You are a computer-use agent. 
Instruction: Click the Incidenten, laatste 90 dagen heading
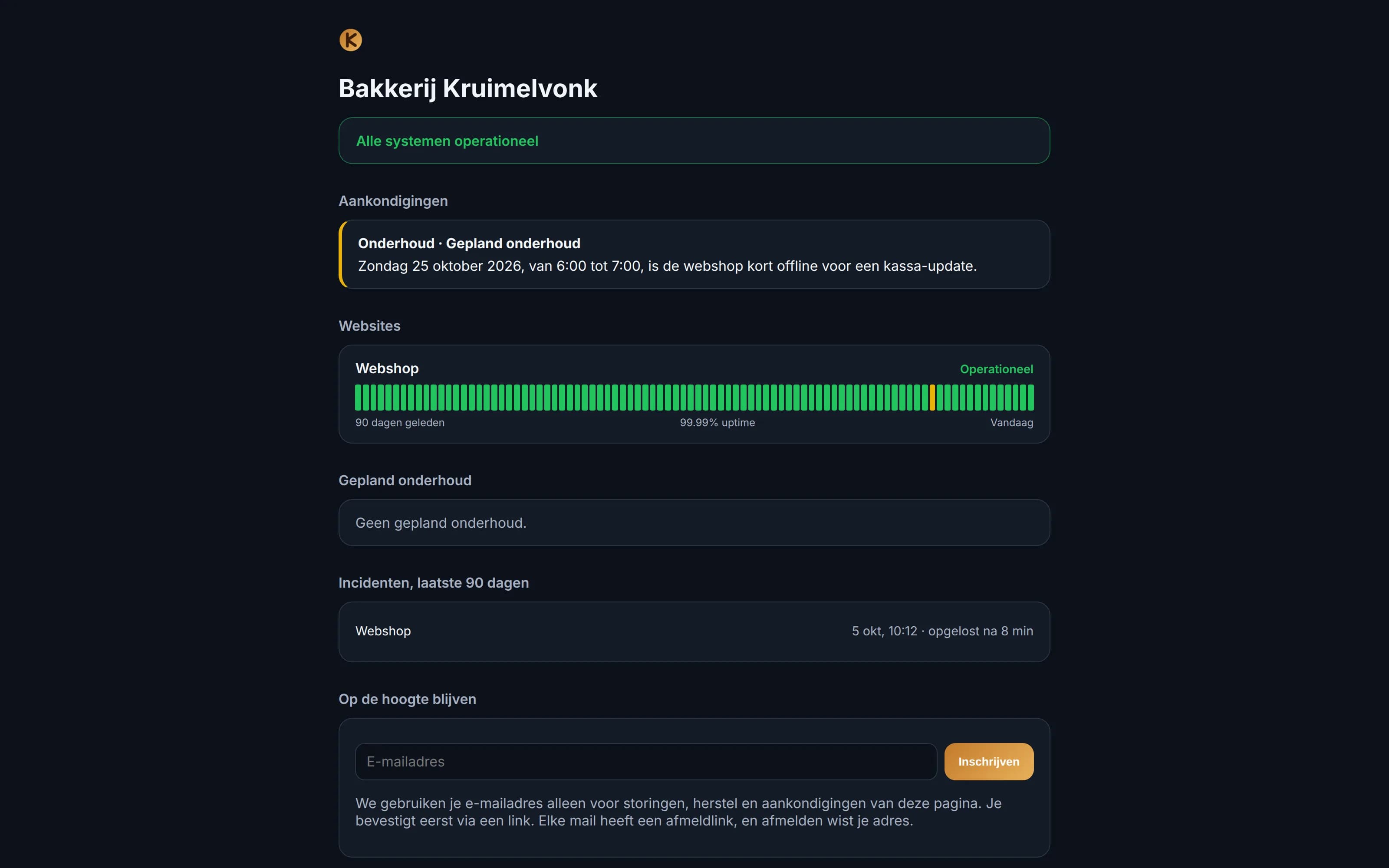pos(433,583)
